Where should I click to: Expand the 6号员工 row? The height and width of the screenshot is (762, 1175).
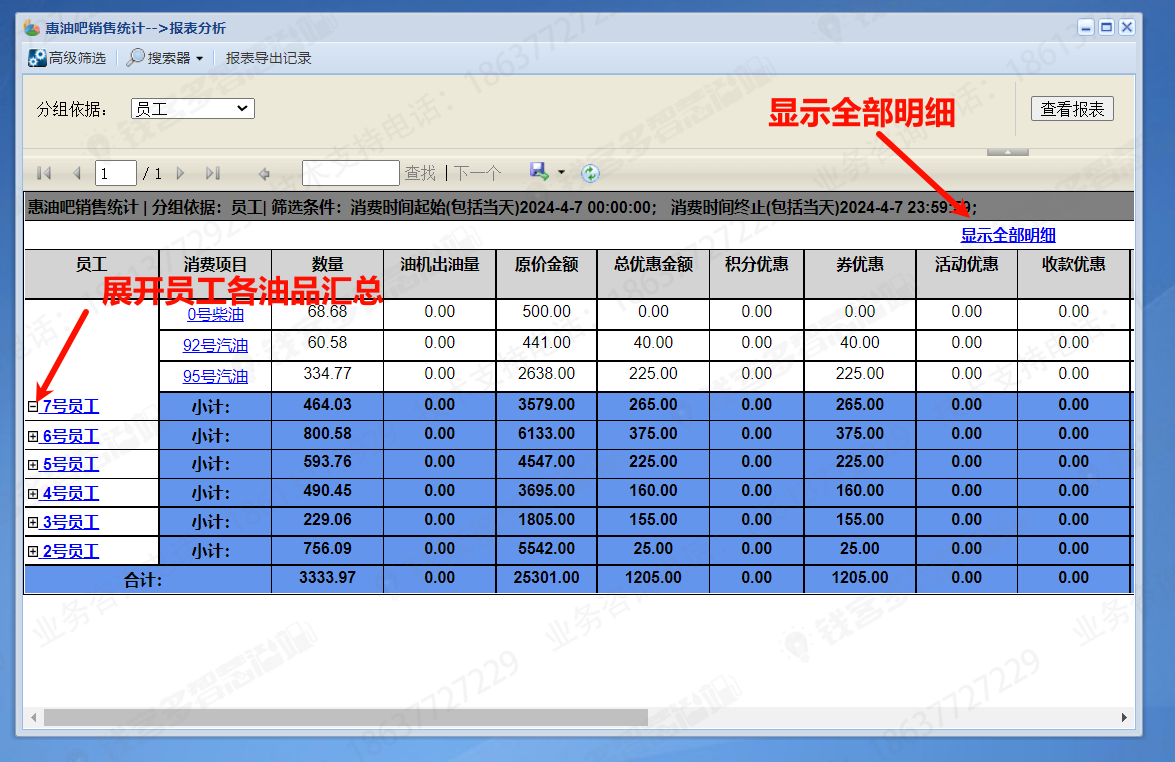pyautogui.click(x=33, y=436)
